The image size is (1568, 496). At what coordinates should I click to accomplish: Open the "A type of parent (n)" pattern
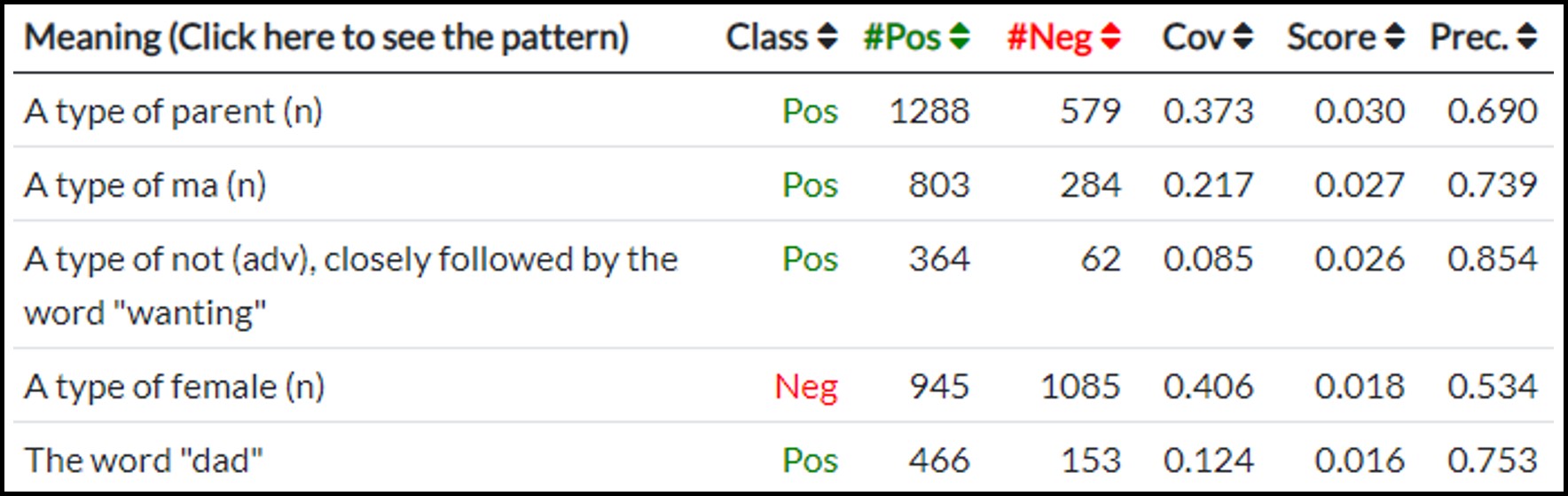pos(174,112)
